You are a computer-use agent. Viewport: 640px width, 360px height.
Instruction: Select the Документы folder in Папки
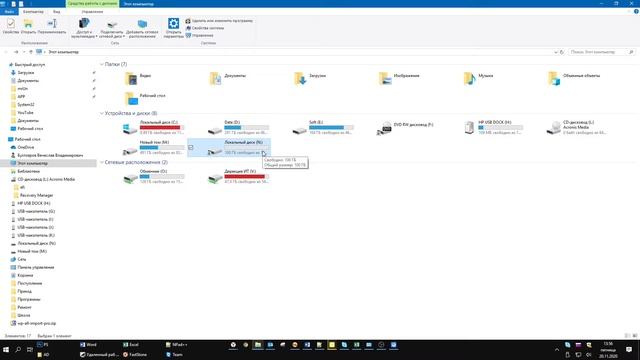point(215,78)
